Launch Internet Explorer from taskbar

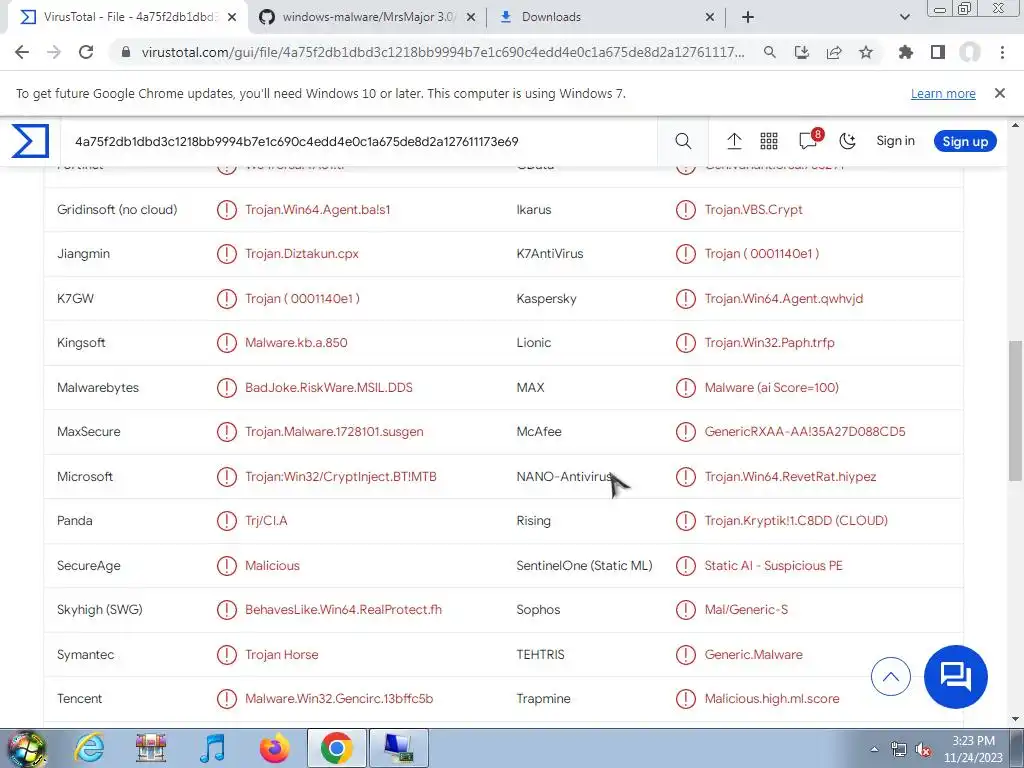(89, 748)
